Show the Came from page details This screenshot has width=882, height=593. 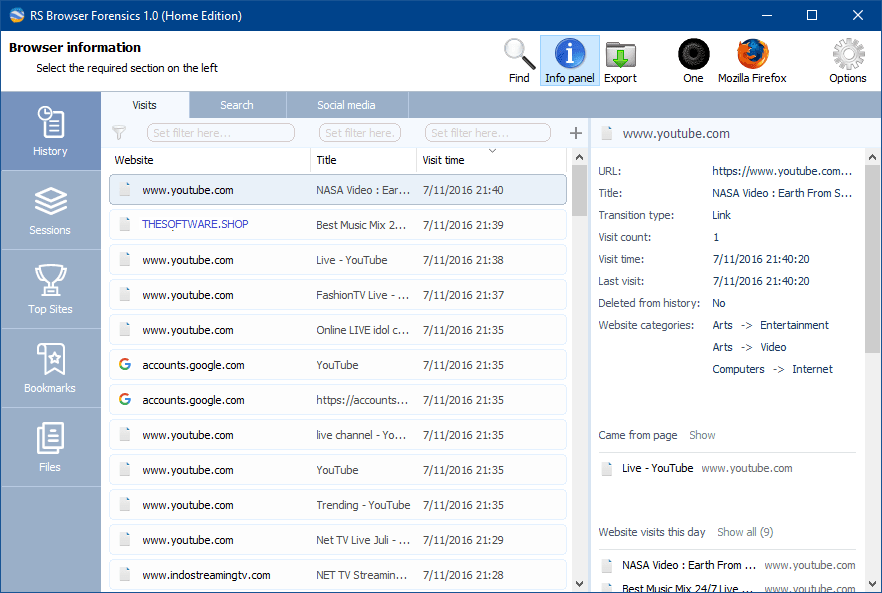[x=703, y=435]
